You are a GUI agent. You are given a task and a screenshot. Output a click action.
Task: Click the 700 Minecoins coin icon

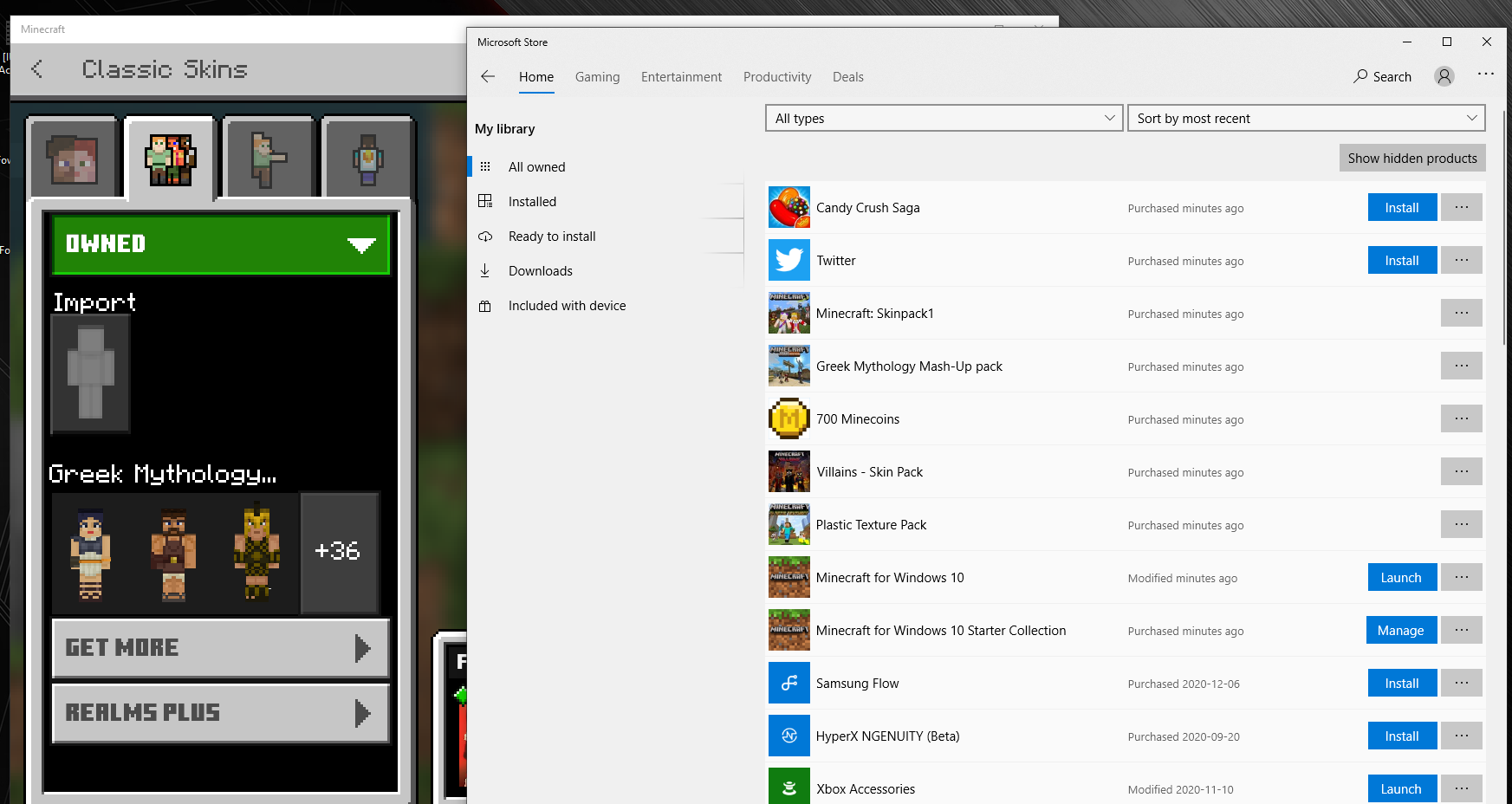(788, 419)
